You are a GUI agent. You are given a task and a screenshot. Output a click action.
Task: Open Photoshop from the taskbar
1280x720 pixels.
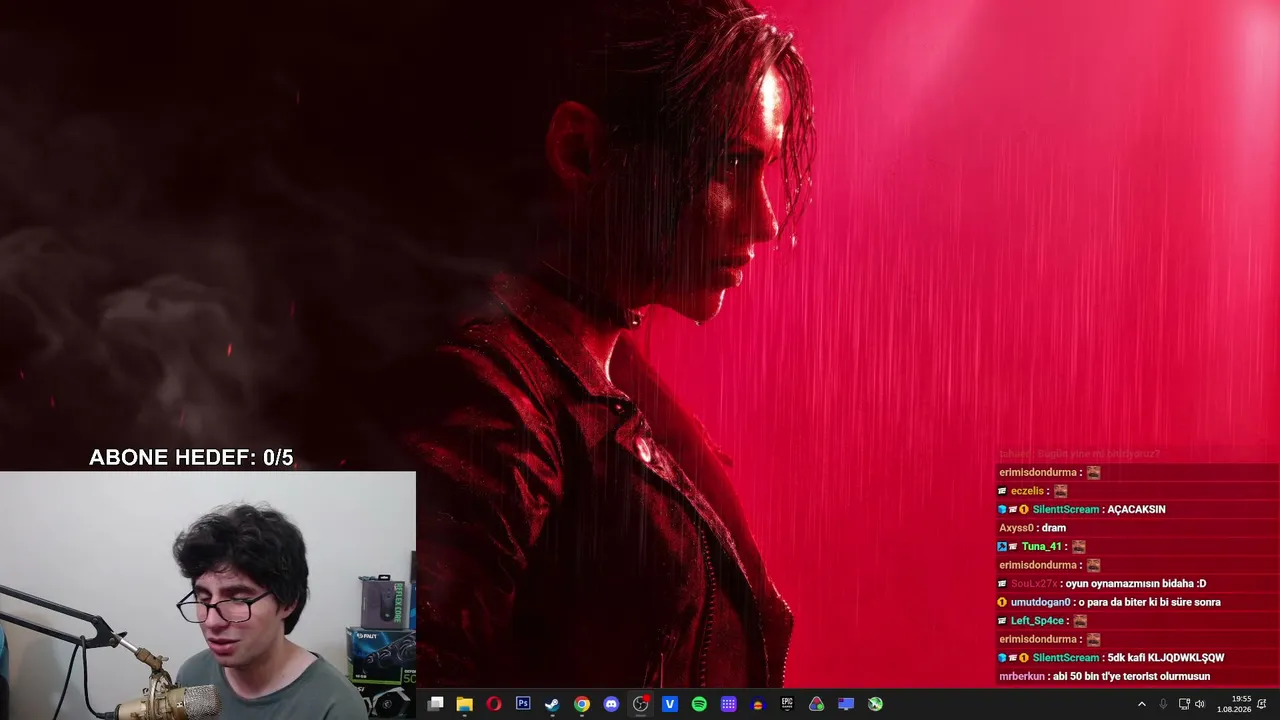(523, 704)
